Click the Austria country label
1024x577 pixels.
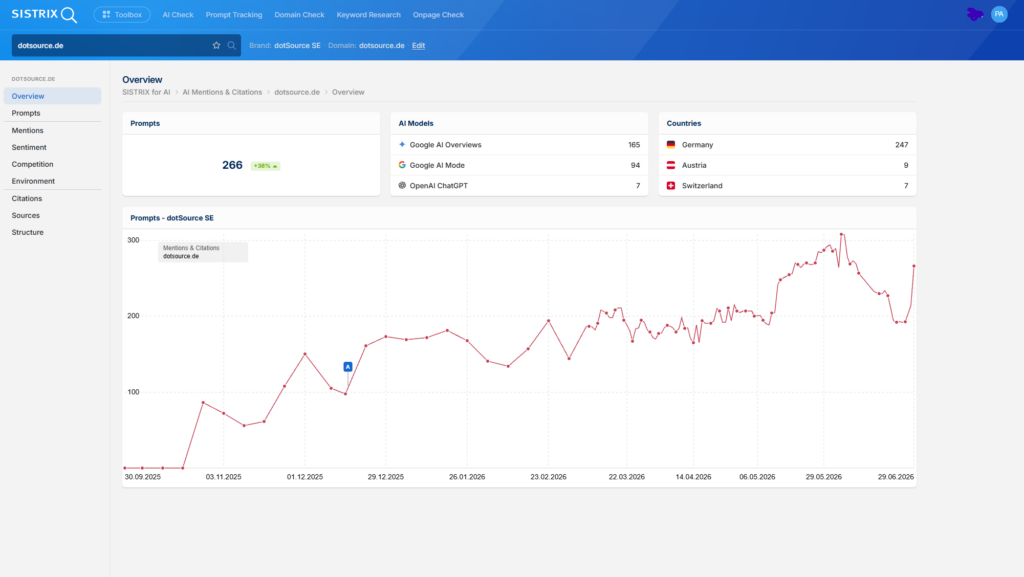694,165
